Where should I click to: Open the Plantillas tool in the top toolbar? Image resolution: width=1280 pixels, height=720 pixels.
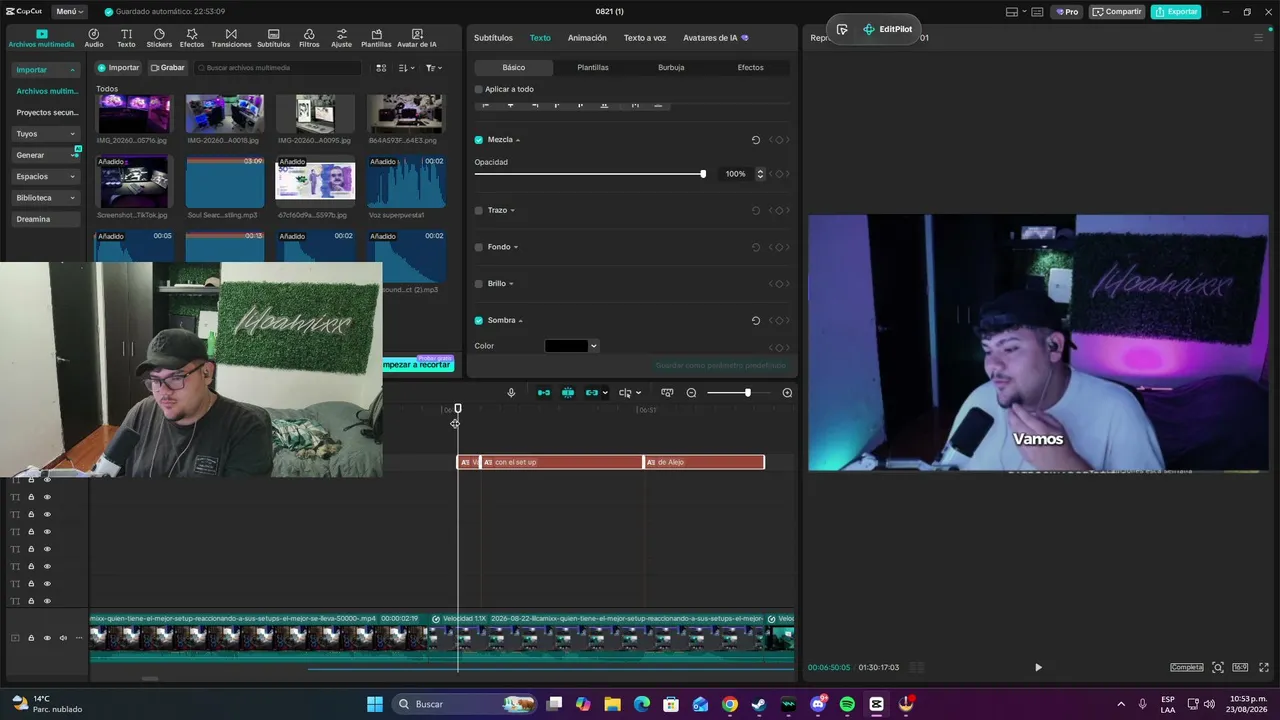(x=376, y=39)
